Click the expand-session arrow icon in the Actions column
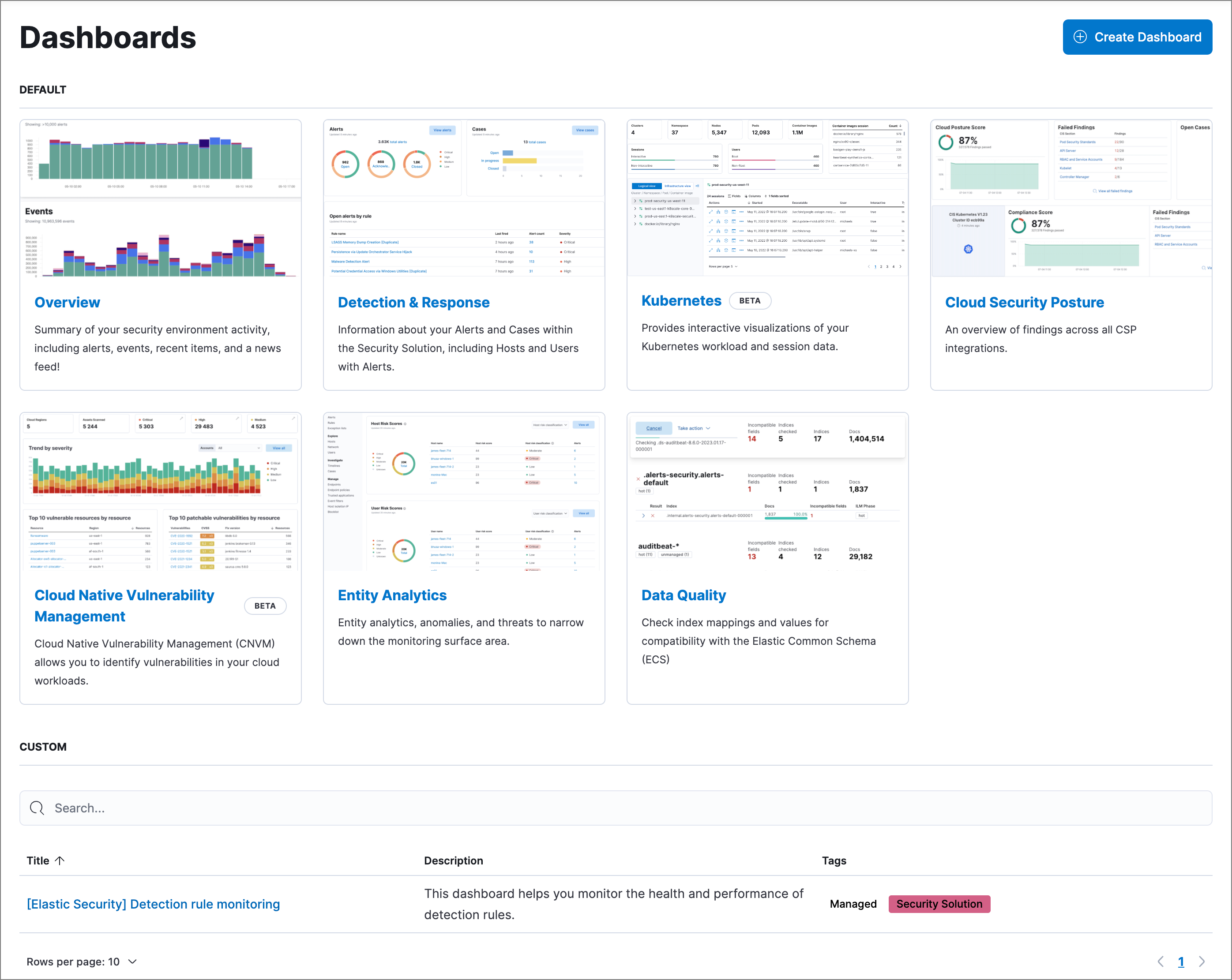The width and height of the screenshot is (1232, 980). coord(711,212)
